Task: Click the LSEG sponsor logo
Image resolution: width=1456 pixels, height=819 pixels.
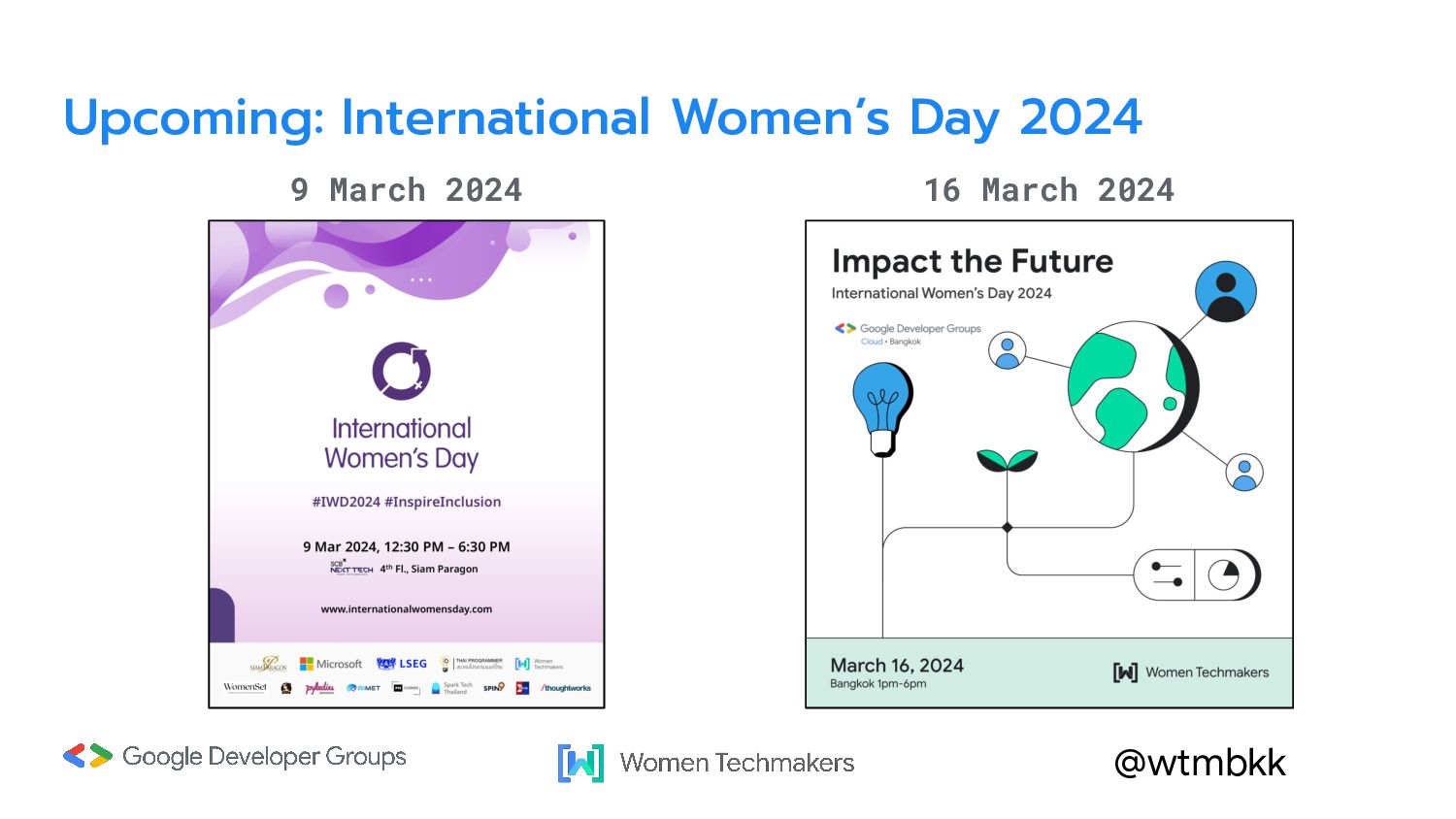Action: pos(401,664)
